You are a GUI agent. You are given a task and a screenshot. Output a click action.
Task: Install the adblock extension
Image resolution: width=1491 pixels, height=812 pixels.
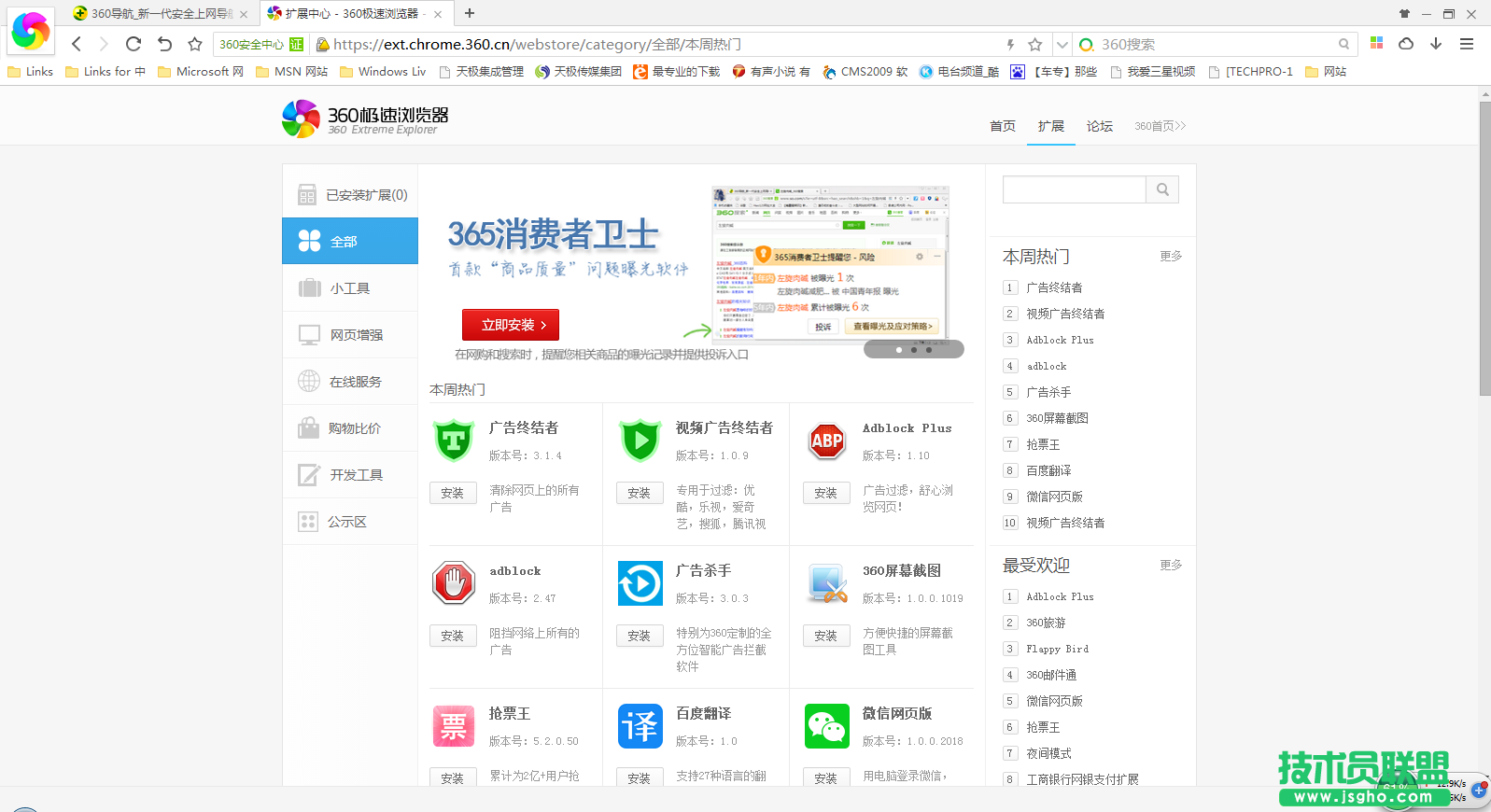[453, 636]
